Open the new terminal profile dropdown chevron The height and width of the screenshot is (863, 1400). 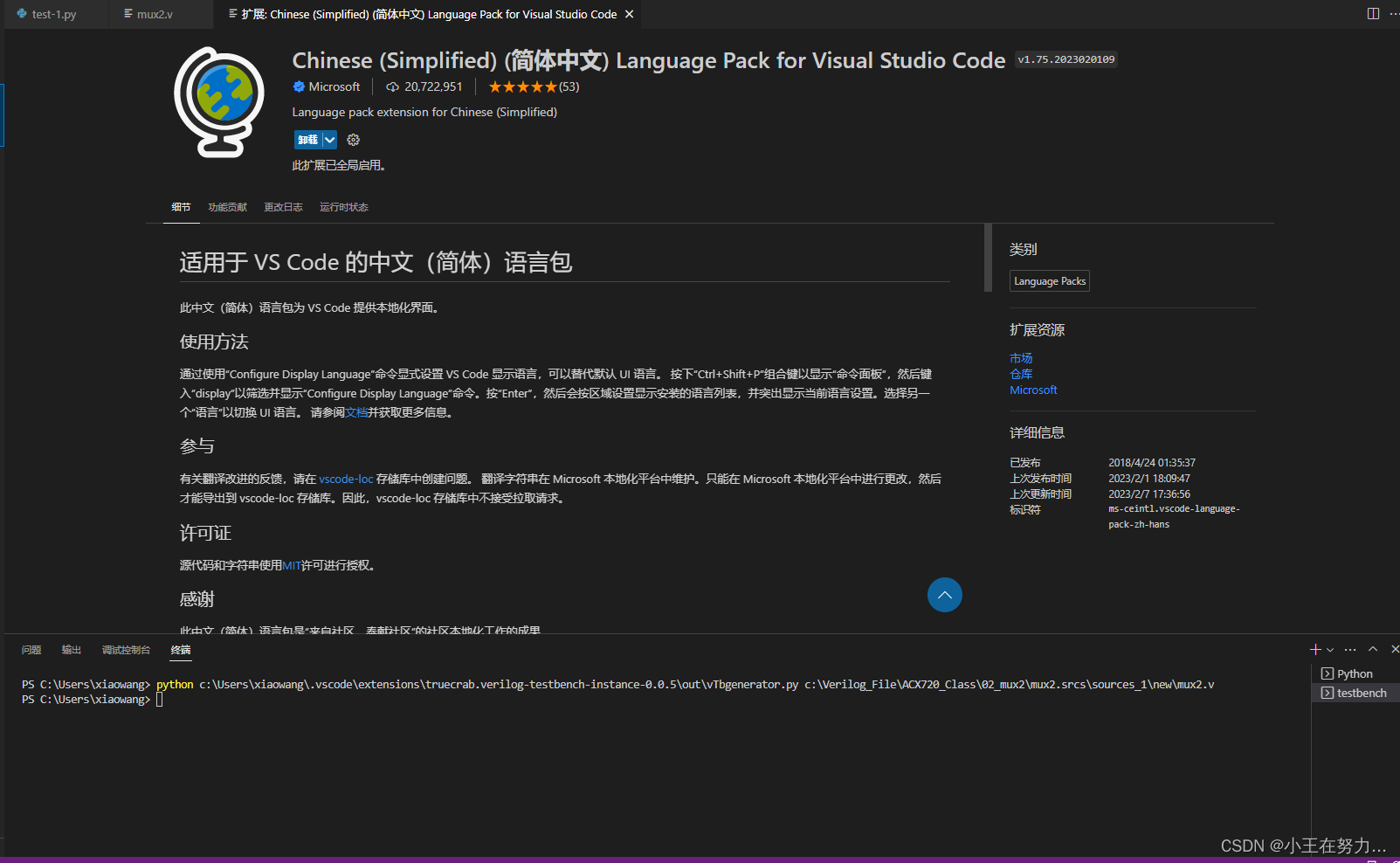pos(1330,649)
